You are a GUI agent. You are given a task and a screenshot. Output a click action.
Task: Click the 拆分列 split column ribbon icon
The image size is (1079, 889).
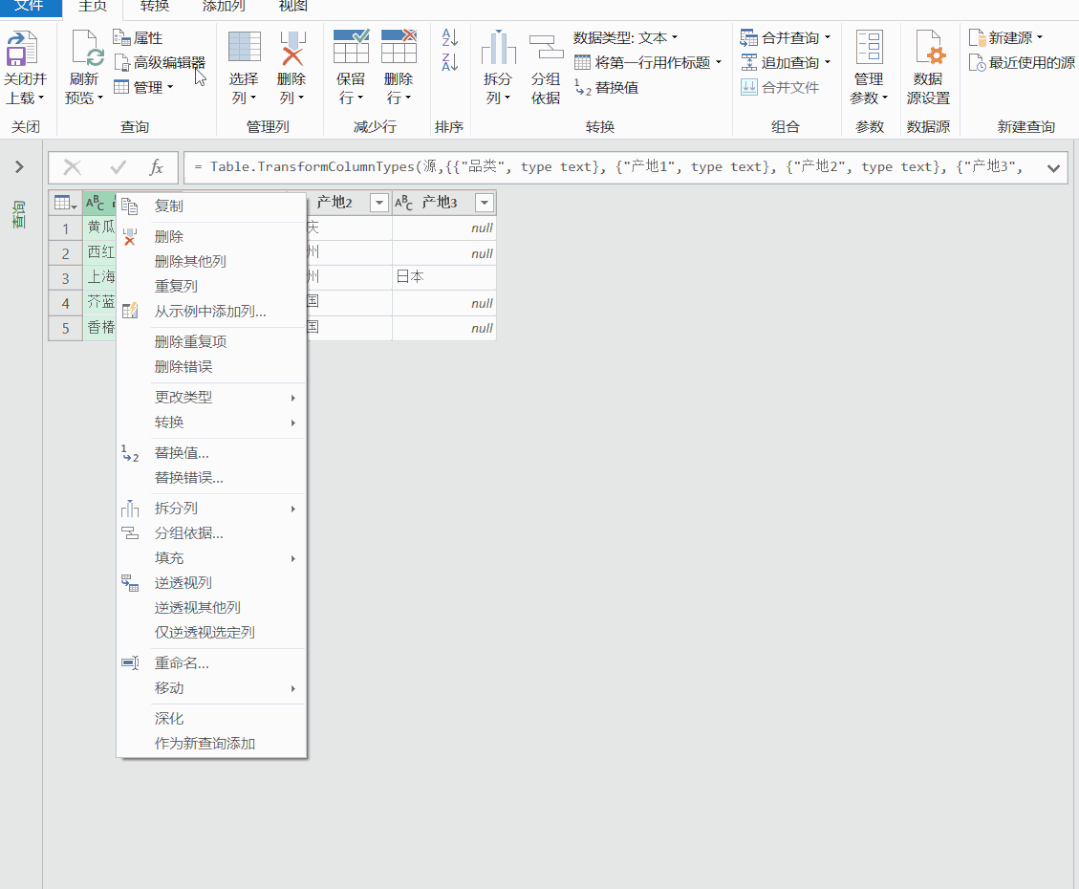(498, 47)
